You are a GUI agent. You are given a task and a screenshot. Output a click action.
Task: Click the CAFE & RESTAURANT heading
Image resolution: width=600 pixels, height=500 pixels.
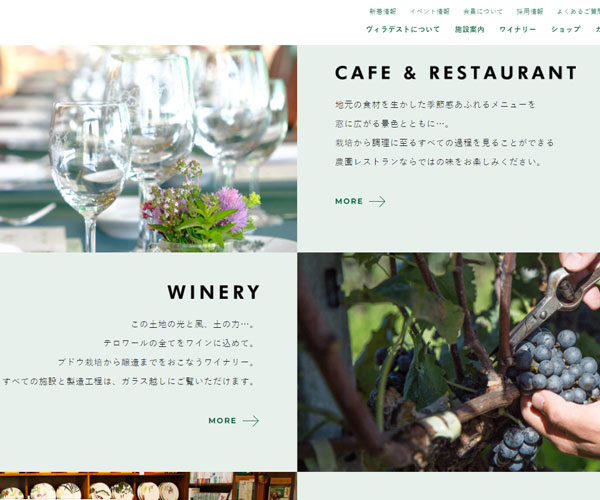pos(456,73)
